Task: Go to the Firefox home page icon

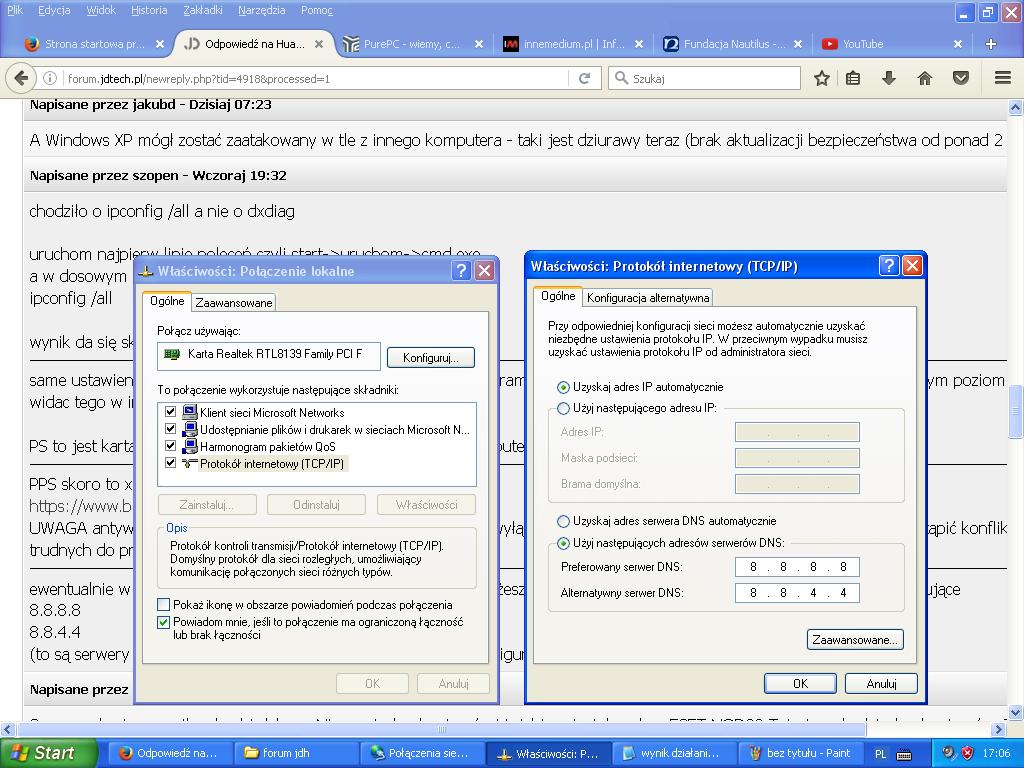Action: click(x=924, y=78)
